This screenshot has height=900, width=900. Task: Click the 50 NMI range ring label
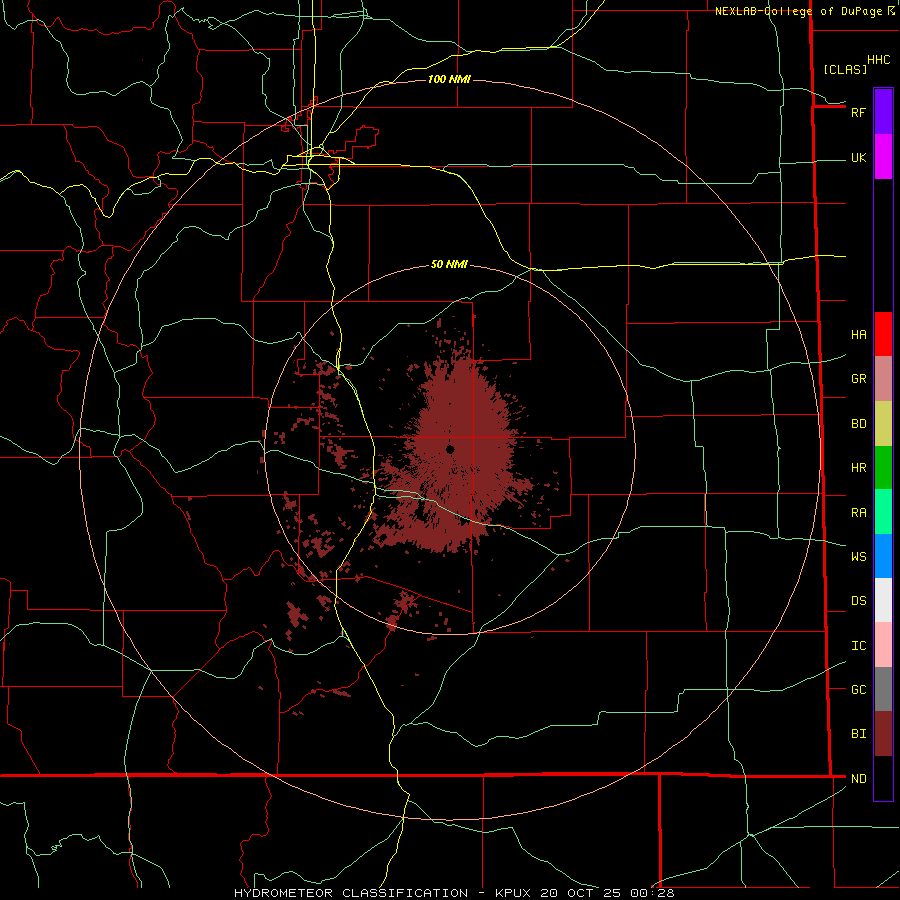449,264
